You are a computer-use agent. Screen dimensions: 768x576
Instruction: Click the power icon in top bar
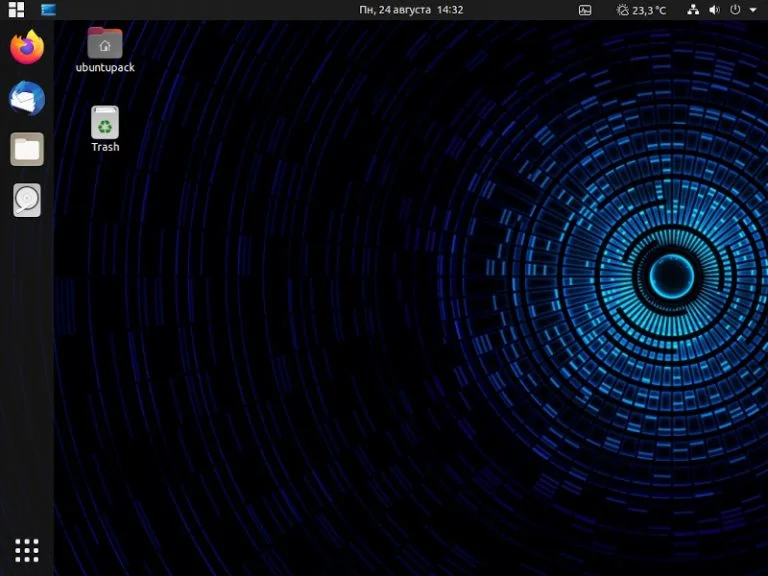click(x=735, y=9)
